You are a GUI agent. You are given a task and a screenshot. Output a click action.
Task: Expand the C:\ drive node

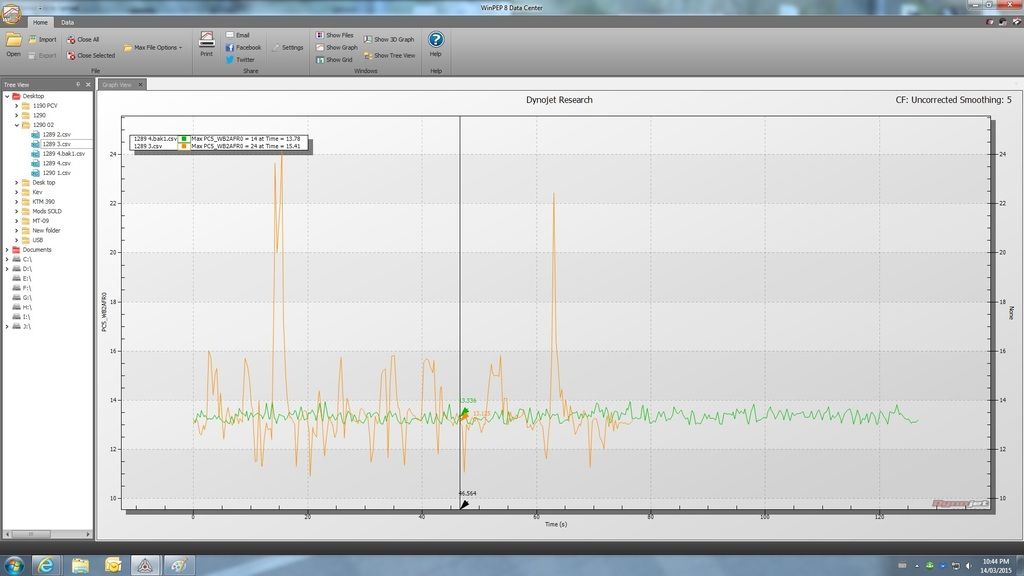pyautogui.click(x=7, y=259)
